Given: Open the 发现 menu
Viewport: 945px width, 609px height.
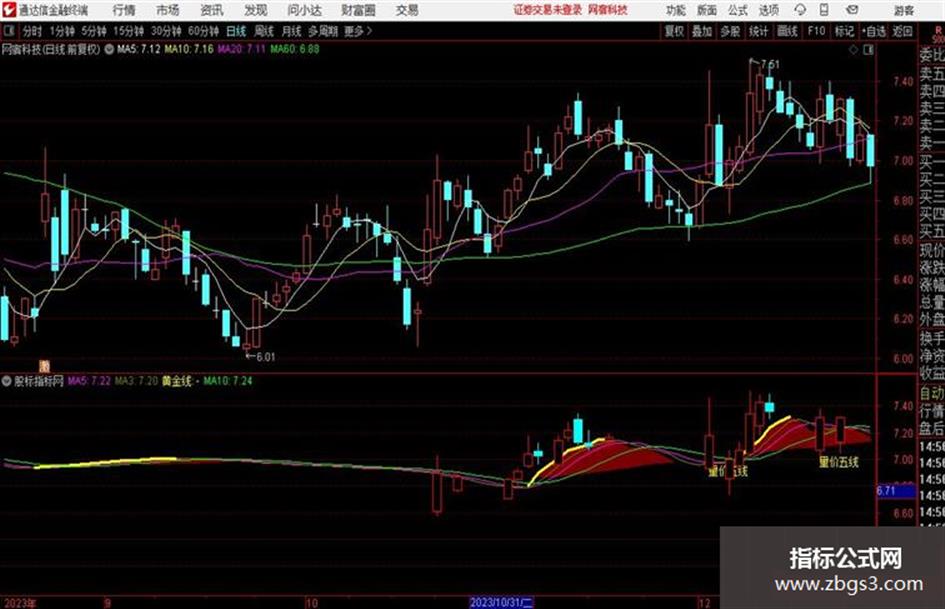Looking at the screenshot, I should pyautogui.click(x=256, y=10).
